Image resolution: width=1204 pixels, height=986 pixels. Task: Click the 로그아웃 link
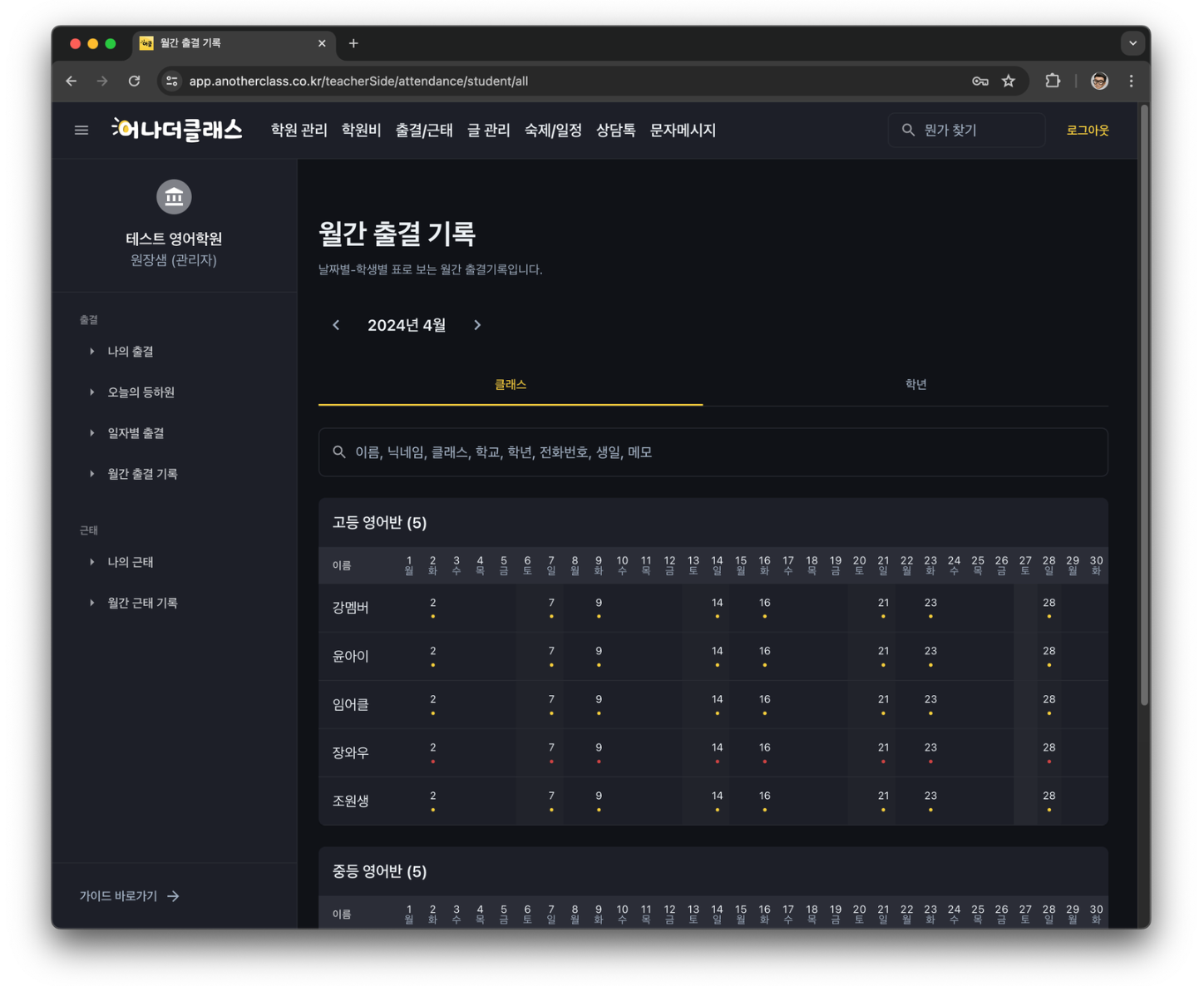1088,131
